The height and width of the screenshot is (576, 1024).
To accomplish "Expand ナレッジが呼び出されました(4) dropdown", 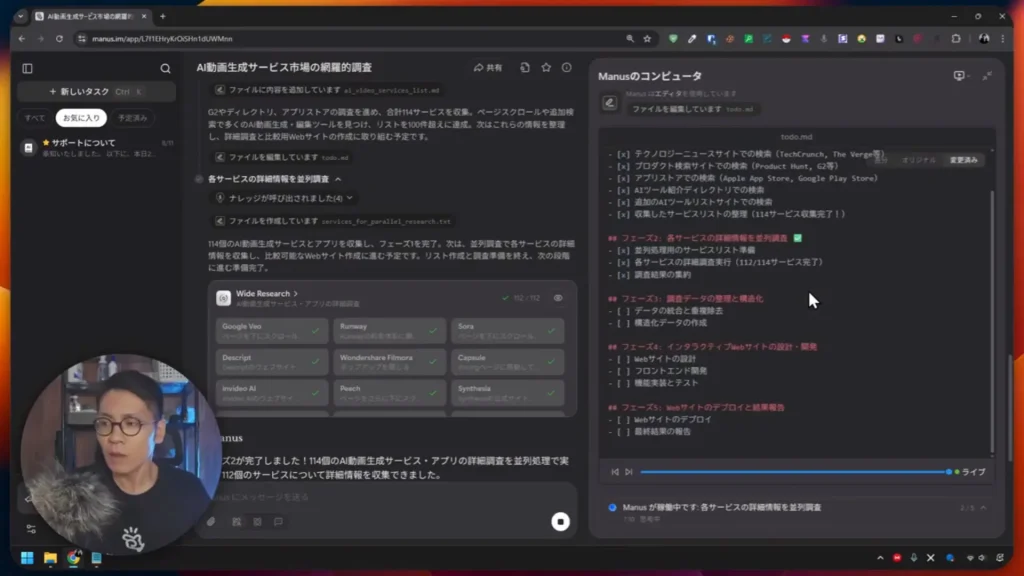I will [350, 198].
